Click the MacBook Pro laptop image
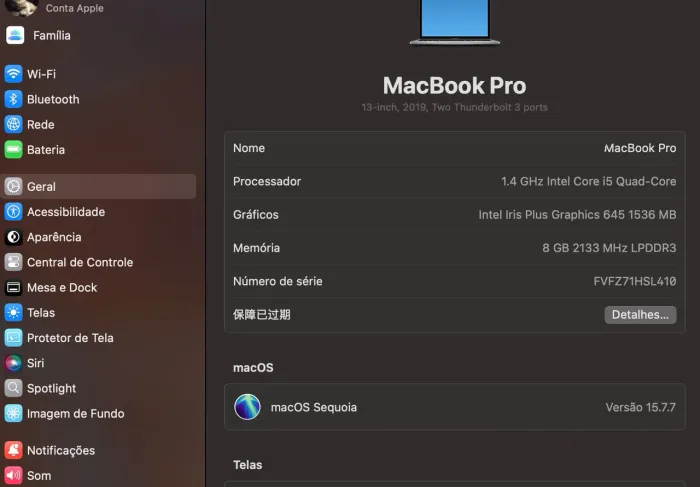The image size is (700, 487). (454, 22)
